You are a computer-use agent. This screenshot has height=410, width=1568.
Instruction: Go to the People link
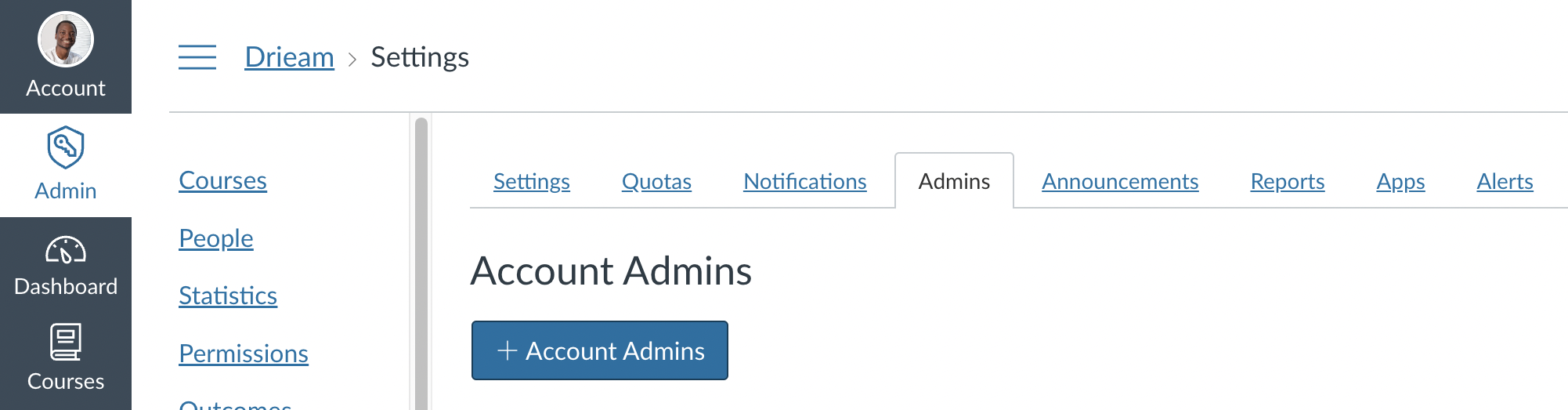pyautogui.click(x=216, y=238)
